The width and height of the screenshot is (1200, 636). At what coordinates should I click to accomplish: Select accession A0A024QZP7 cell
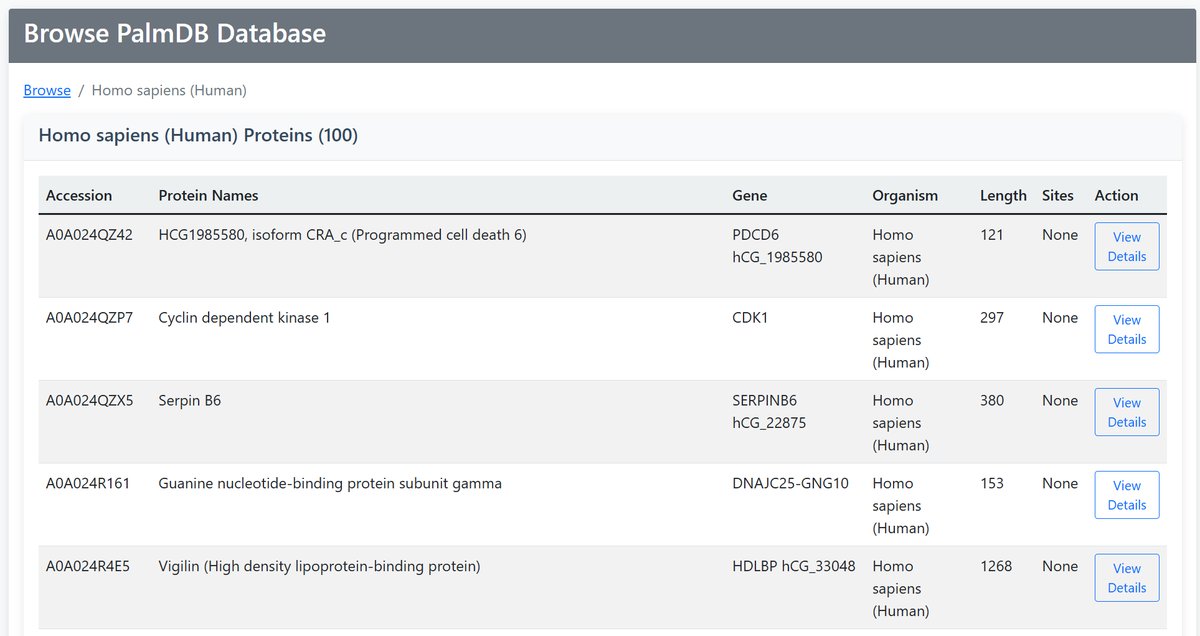[x=89, y=318]
